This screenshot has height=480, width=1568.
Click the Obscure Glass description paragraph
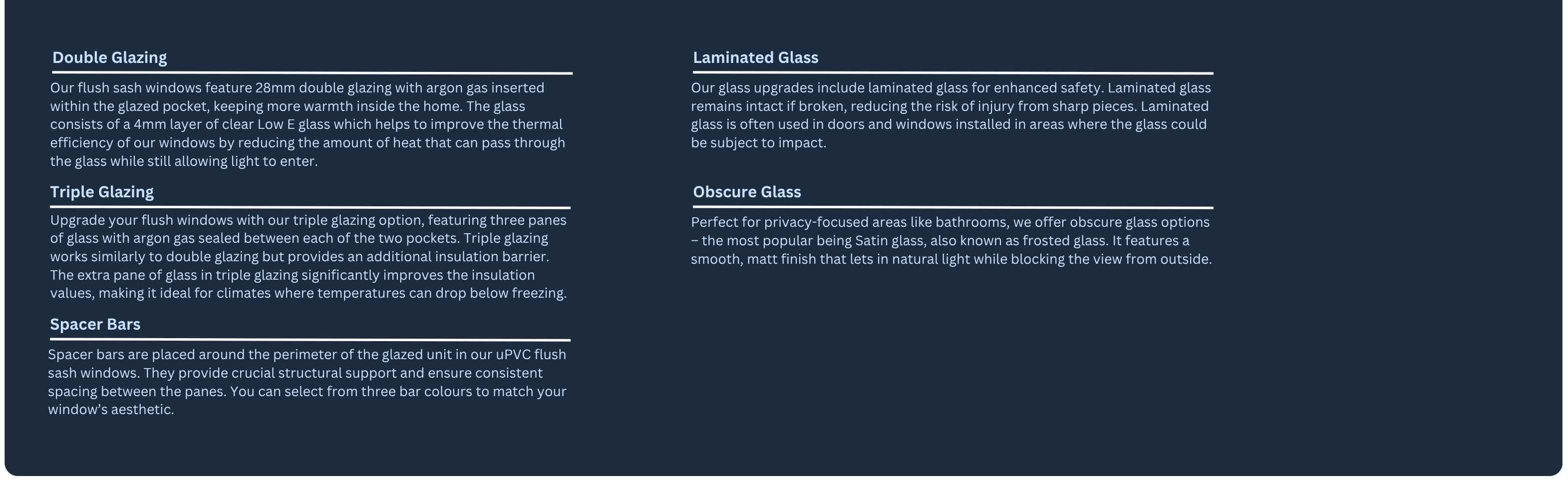tap(951, 241)
